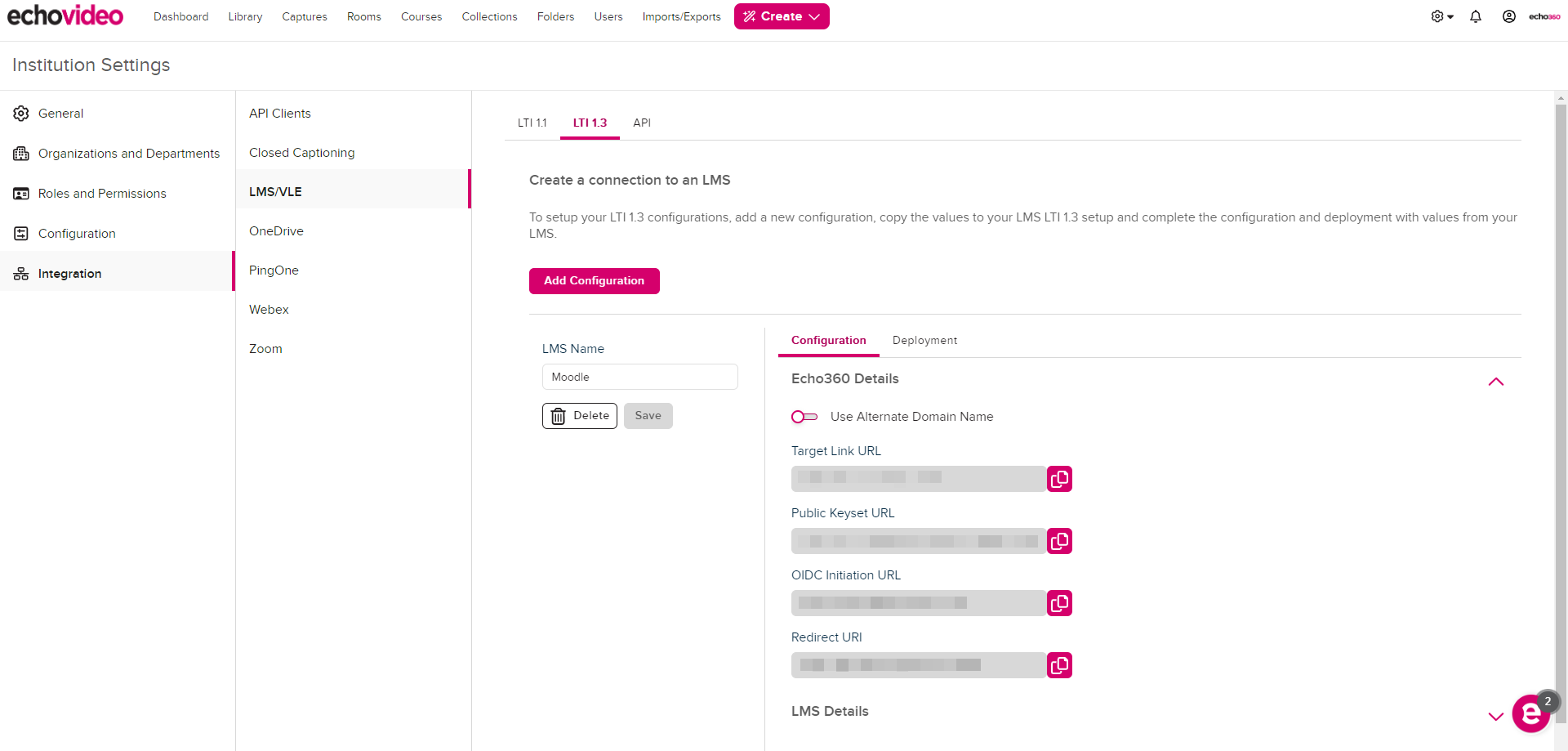
Task: Go to Rooms page
Action: point(364,16)
